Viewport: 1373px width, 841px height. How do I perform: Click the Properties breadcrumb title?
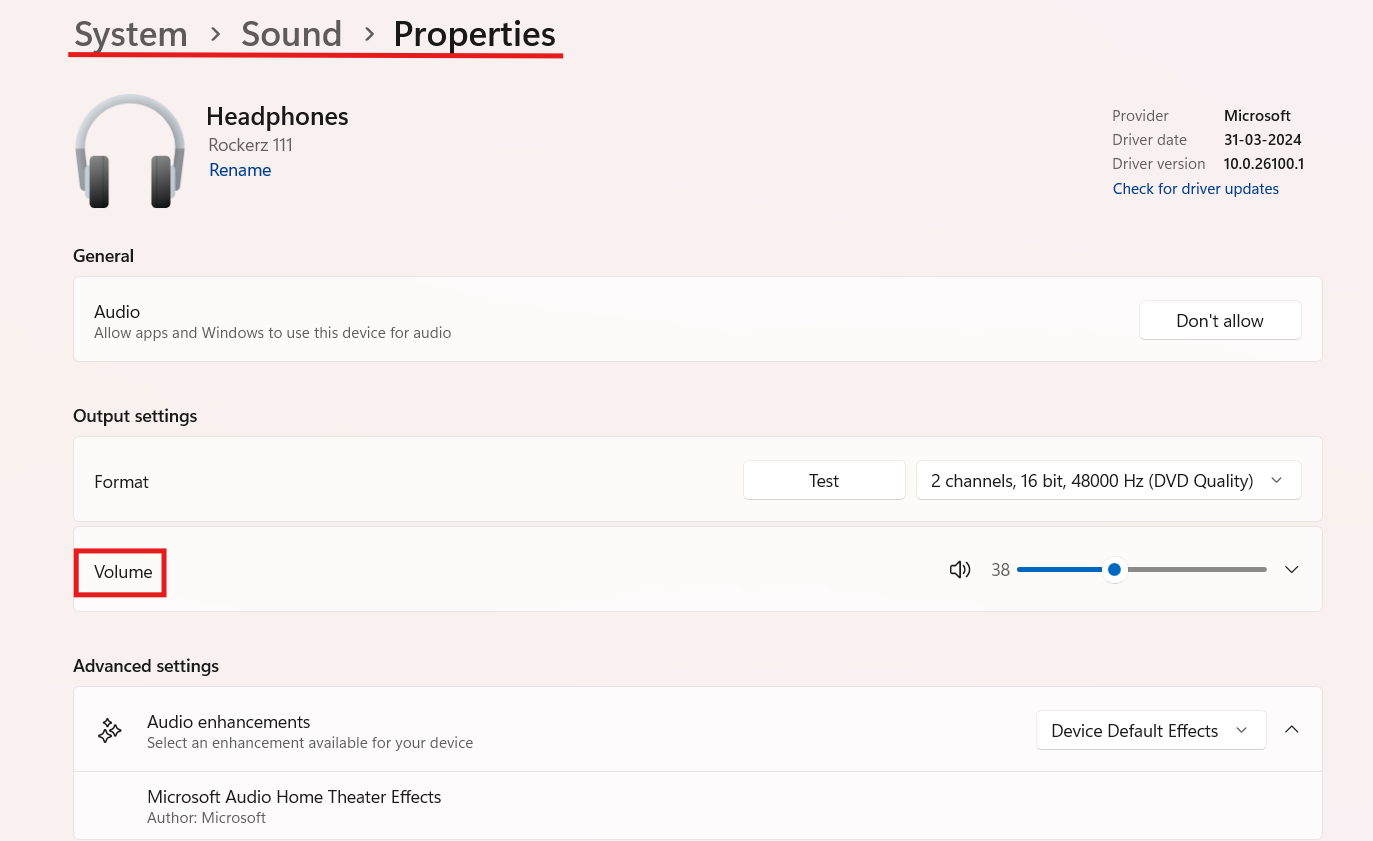pyautogui.click(x=474, y=35)
